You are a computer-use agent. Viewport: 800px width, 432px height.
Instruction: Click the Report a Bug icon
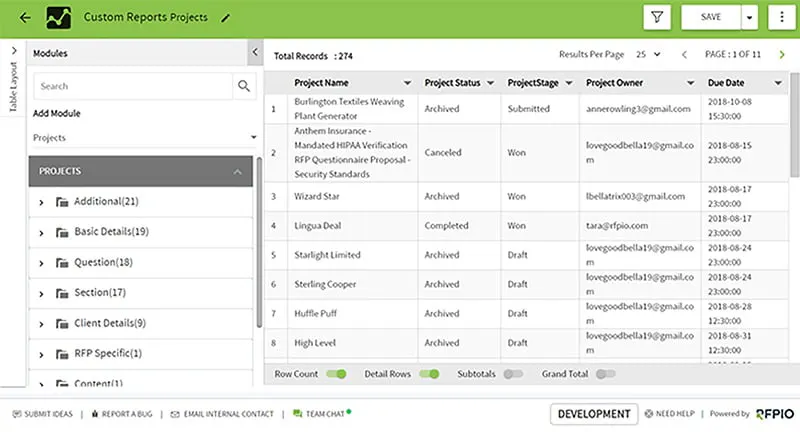click(x=95, y=414)
